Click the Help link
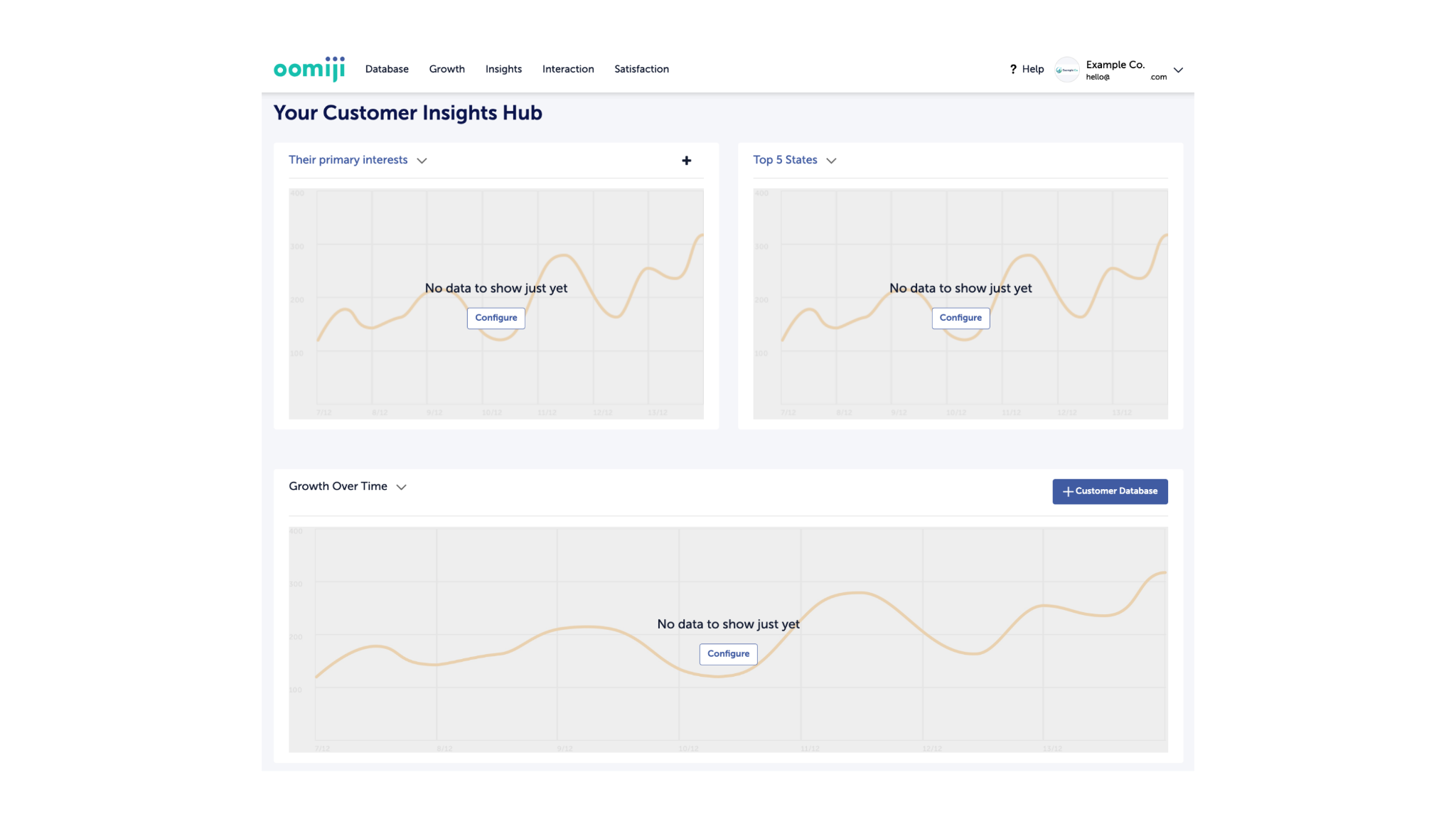The width and height of the screenshot is (1456, 819). (1032, 69)
